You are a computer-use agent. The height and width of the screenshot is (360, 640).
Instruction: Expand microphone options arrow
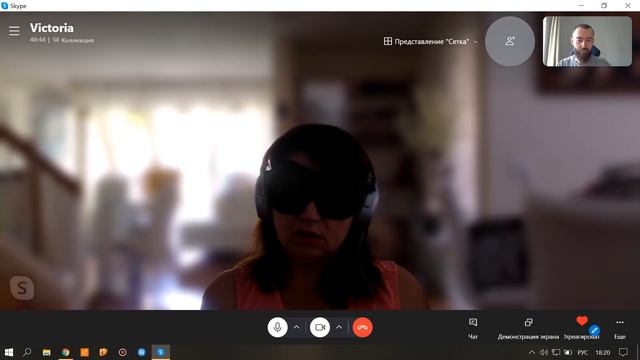click(x=297, y=327)
